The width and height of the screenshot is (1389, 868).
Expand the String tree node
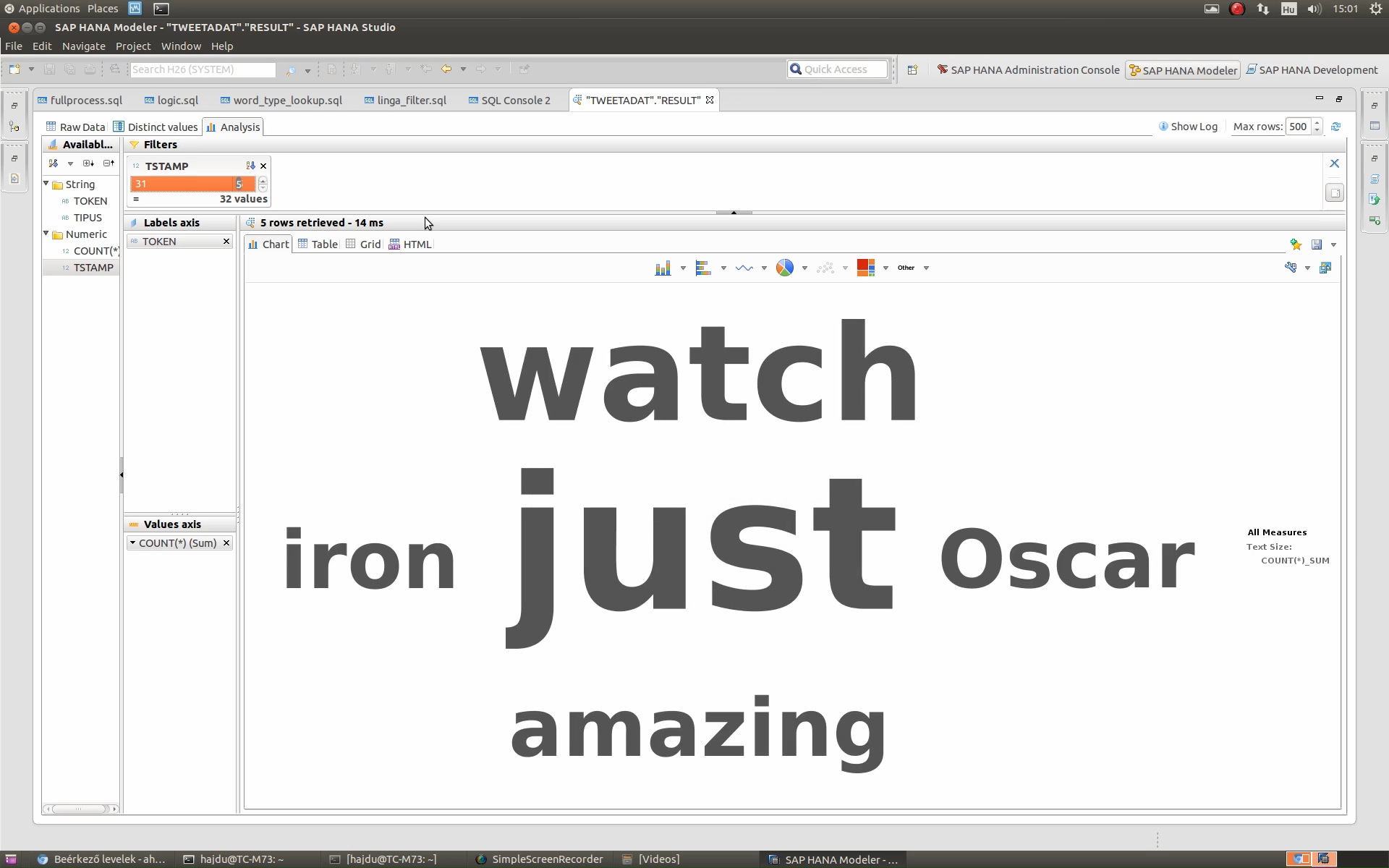coord(47,183)
